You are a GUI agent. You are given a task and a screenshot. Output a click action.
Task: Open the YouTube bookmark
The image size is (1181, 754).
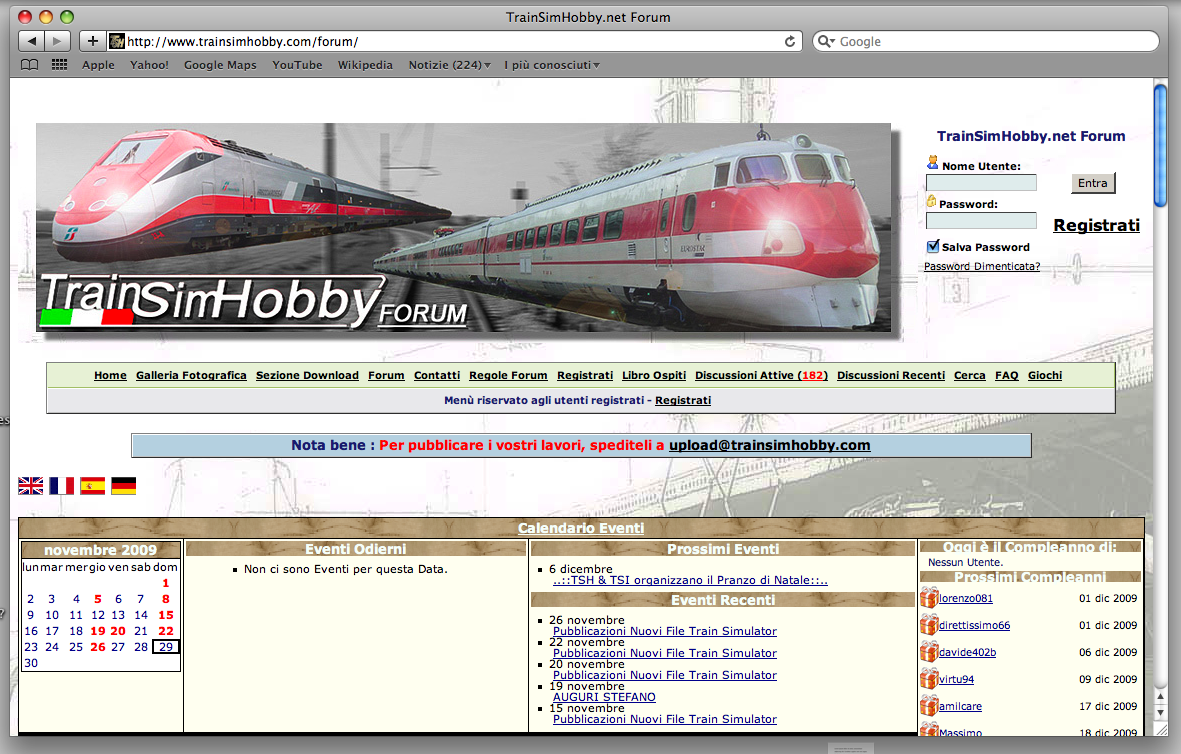(297, 65)
